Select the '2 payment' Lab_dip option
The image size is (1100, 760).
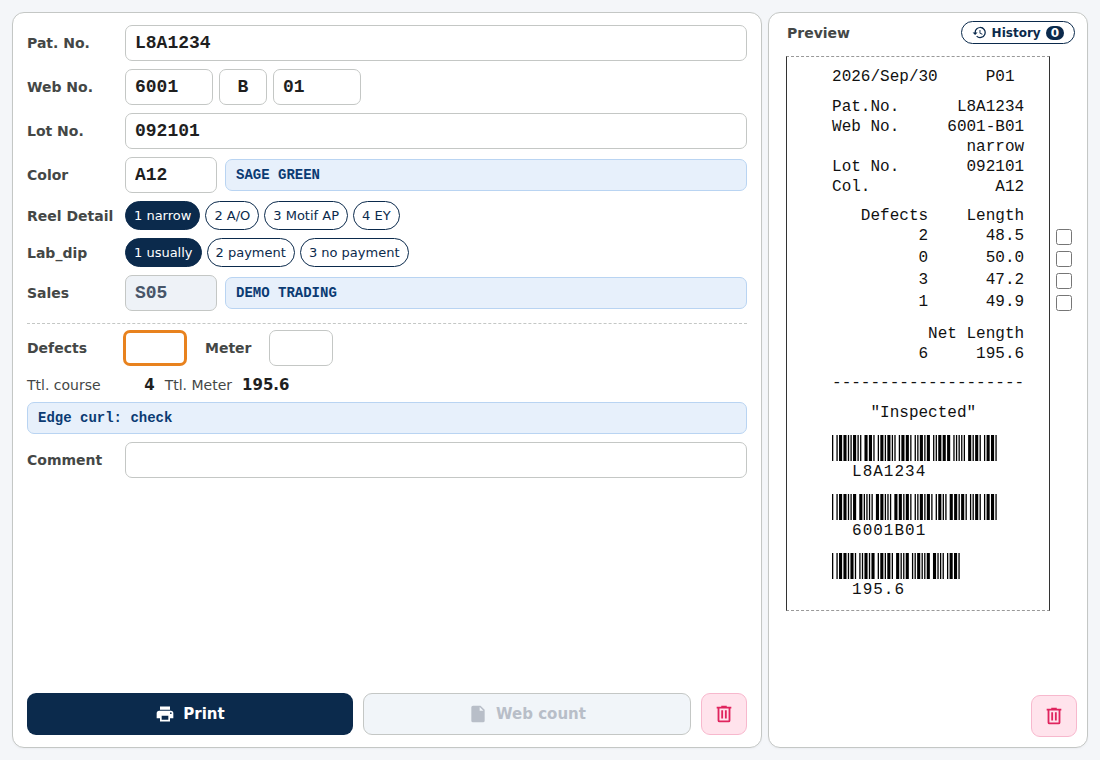pos(251,253)
